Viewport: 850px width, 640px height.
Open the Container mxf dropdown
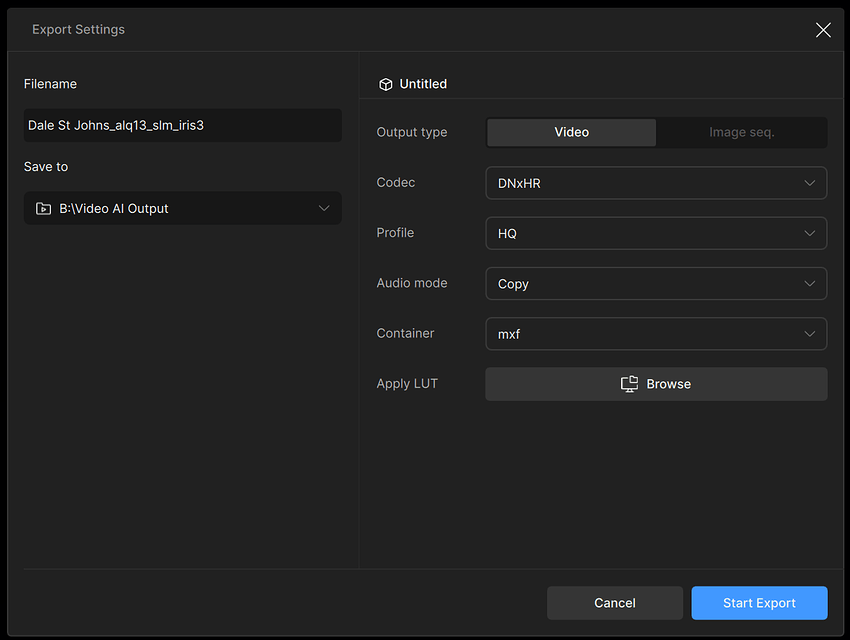tap(656, 334)
